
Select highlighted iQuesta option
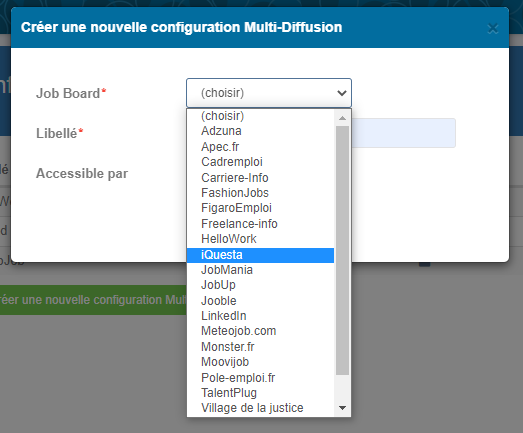point(260,255)
